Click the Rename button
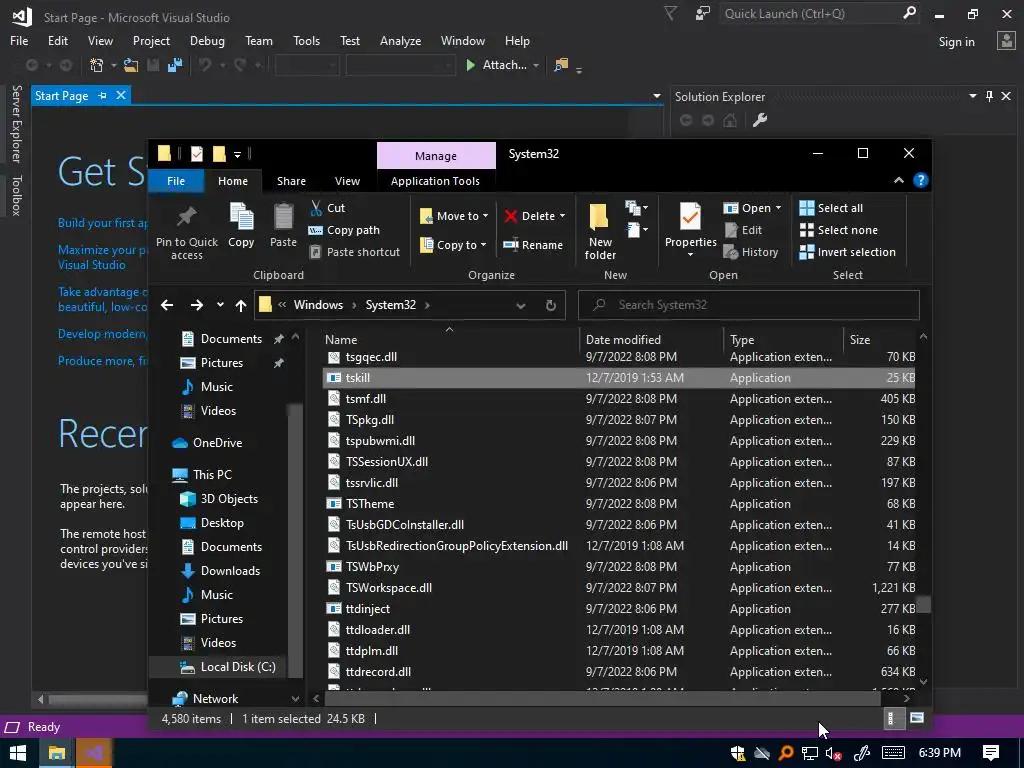1024x768 pixels. click(533, 245)
